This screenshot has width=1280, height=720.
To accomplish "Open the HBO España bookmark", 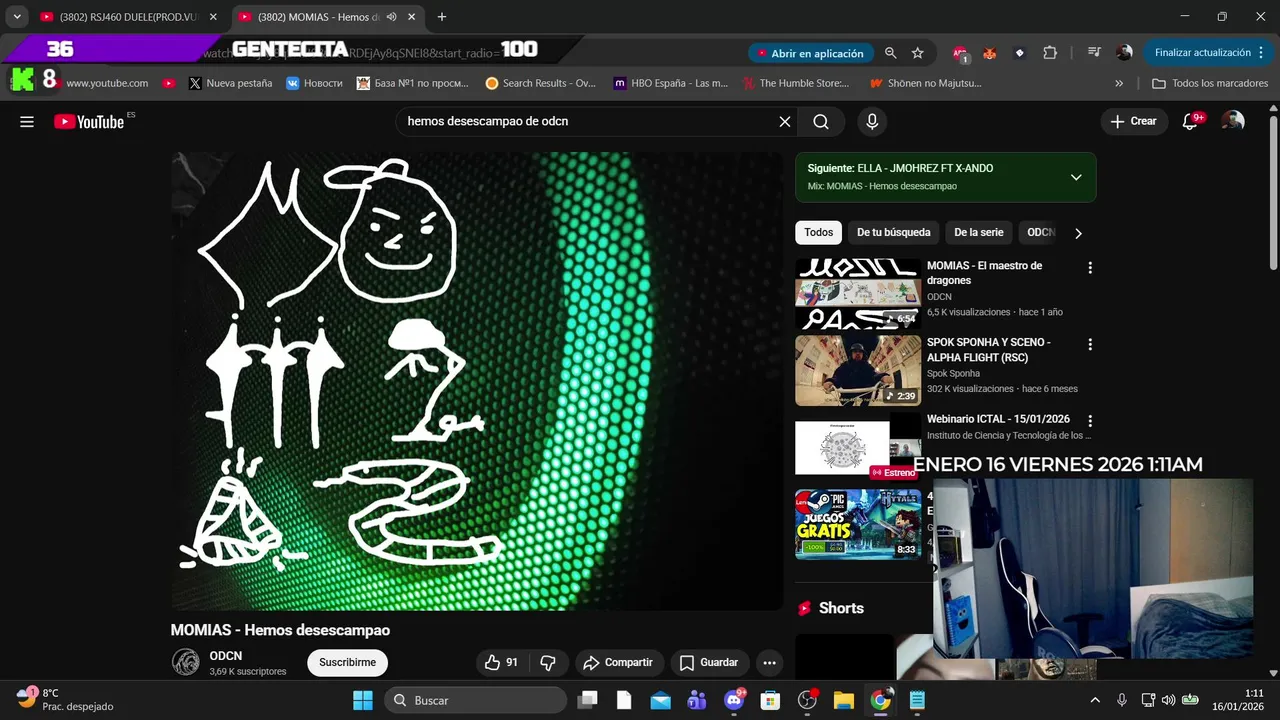I will pyautogui.click(x=671, y=83).
